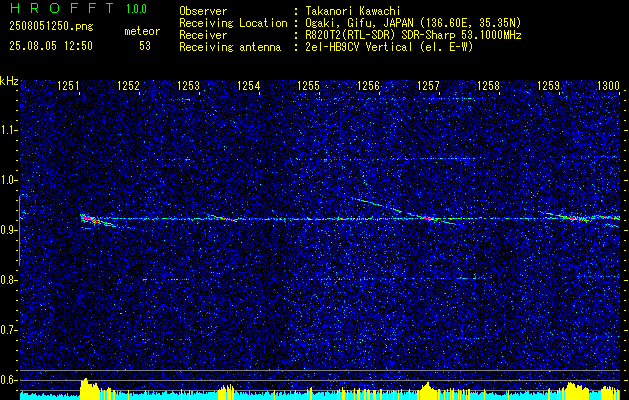Click the 1251 time marker
The width and height of the screenshot is (629, 400).
tap(69, 85)
